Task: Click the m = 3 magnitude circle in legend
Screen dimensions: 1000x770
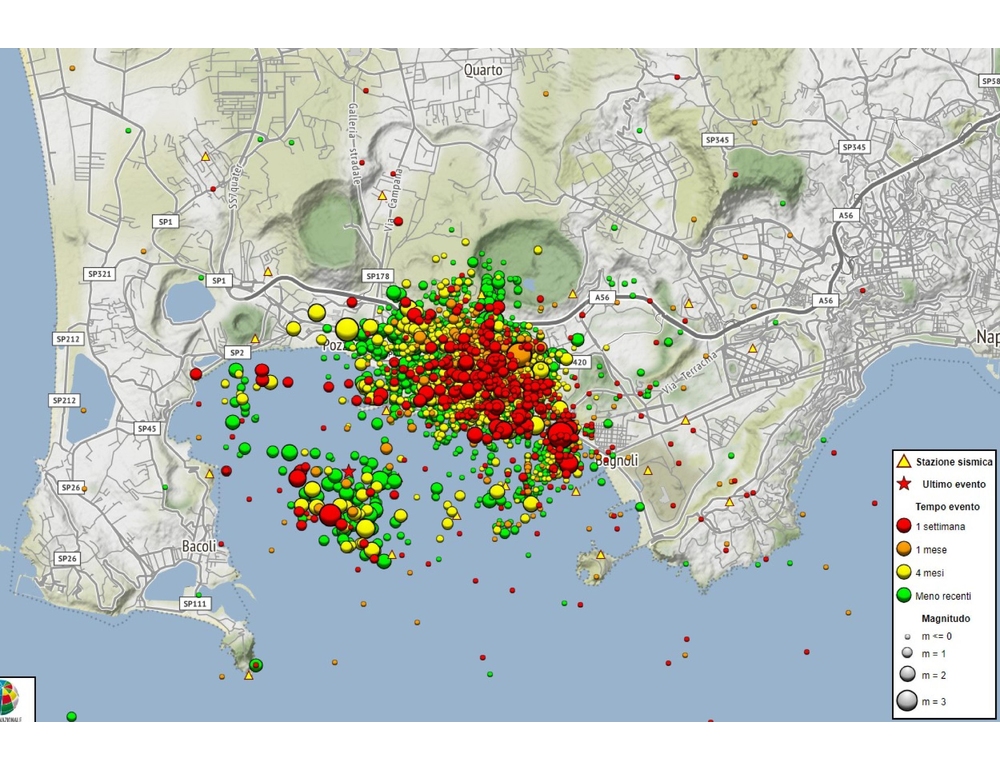Action: pos(907,702)
